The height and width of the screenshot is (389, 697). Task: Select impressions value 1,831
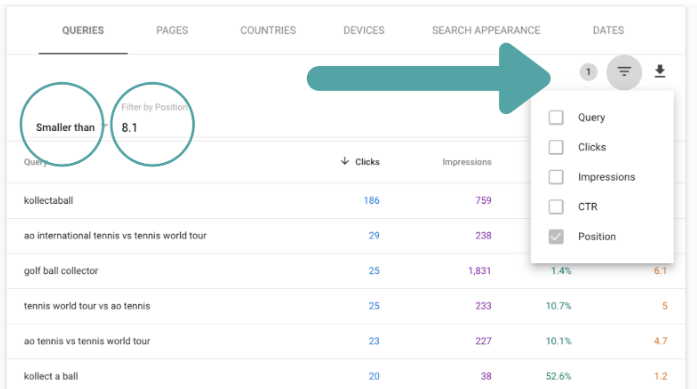click(x=480, y=271)
